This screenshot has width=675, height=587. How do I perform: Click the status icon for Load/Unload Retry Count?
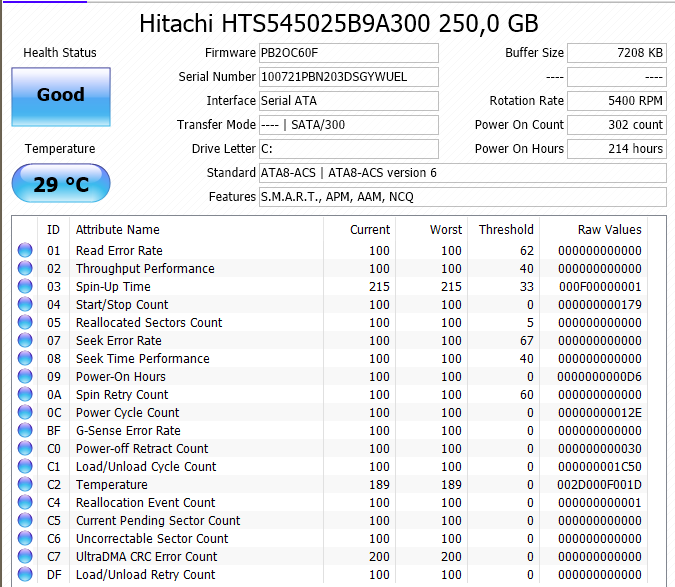(x=25, y=574)
